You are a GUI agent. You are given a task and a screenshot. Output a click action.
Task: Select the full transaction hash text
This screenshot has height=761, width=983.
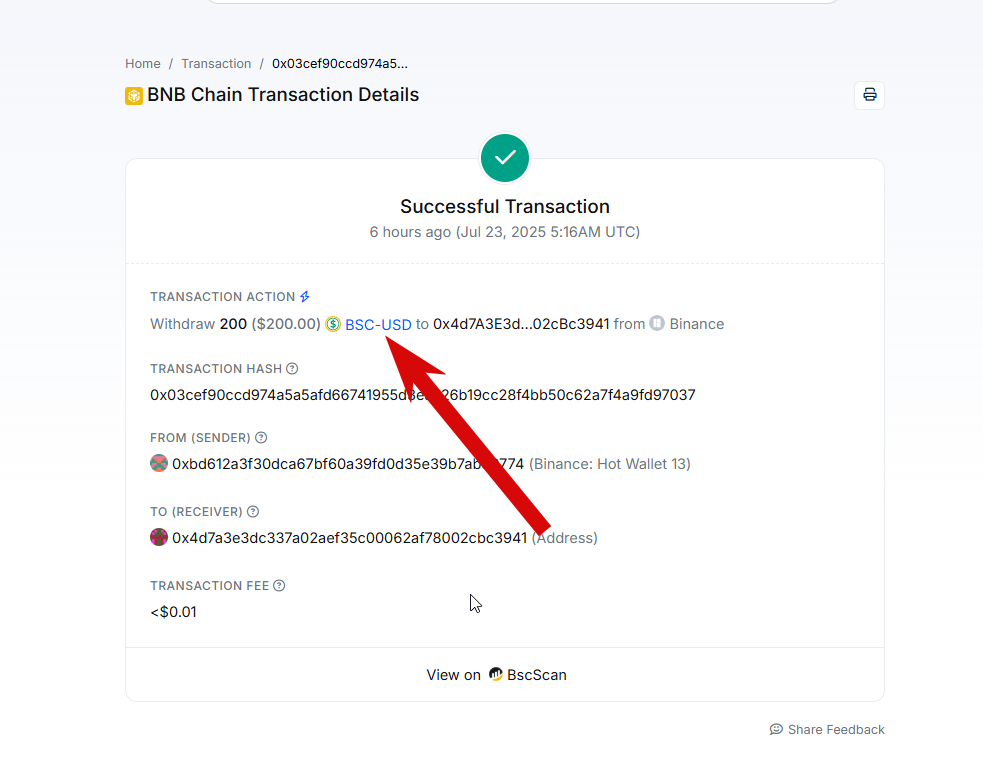point(423,395)
